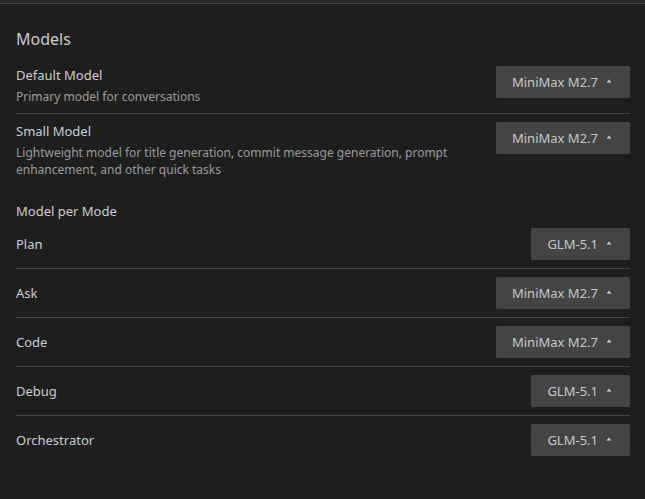Click the Orchestrator mode label
Viewport: 645px width, 499px height.
[55, 440]
